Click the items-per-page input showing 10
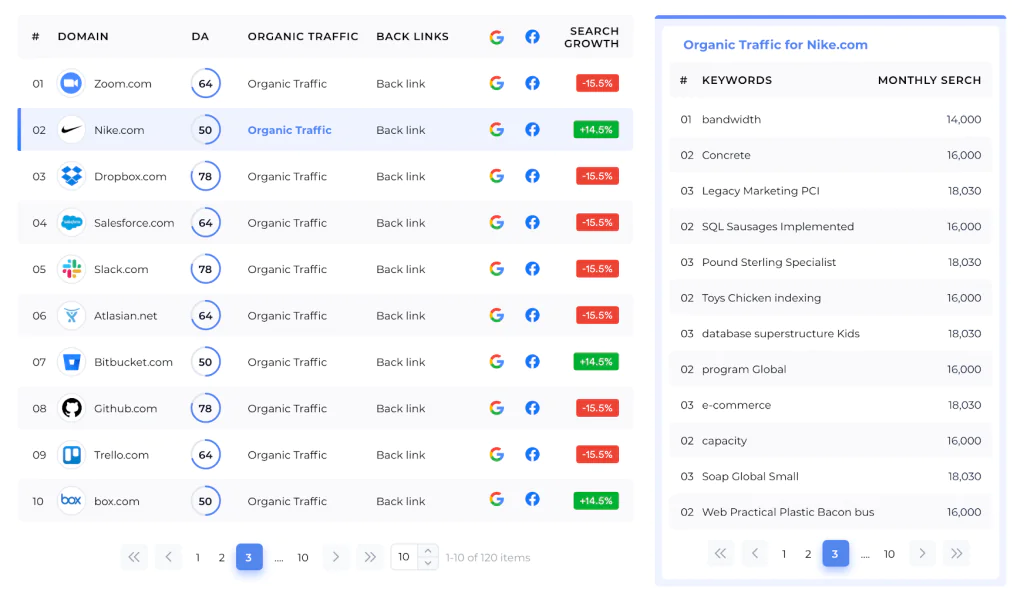This screenshot has height=610, width=1024. point(405,557)
